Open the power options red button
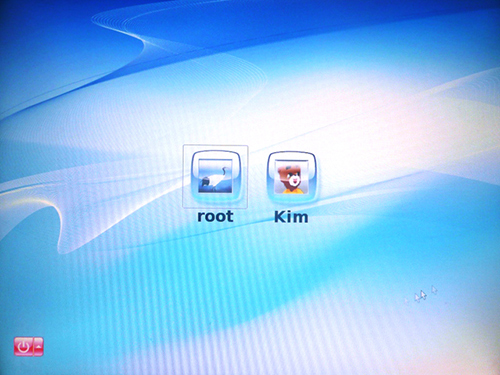The height and width of the screenshot is (375, 500). tap(23, 346)
